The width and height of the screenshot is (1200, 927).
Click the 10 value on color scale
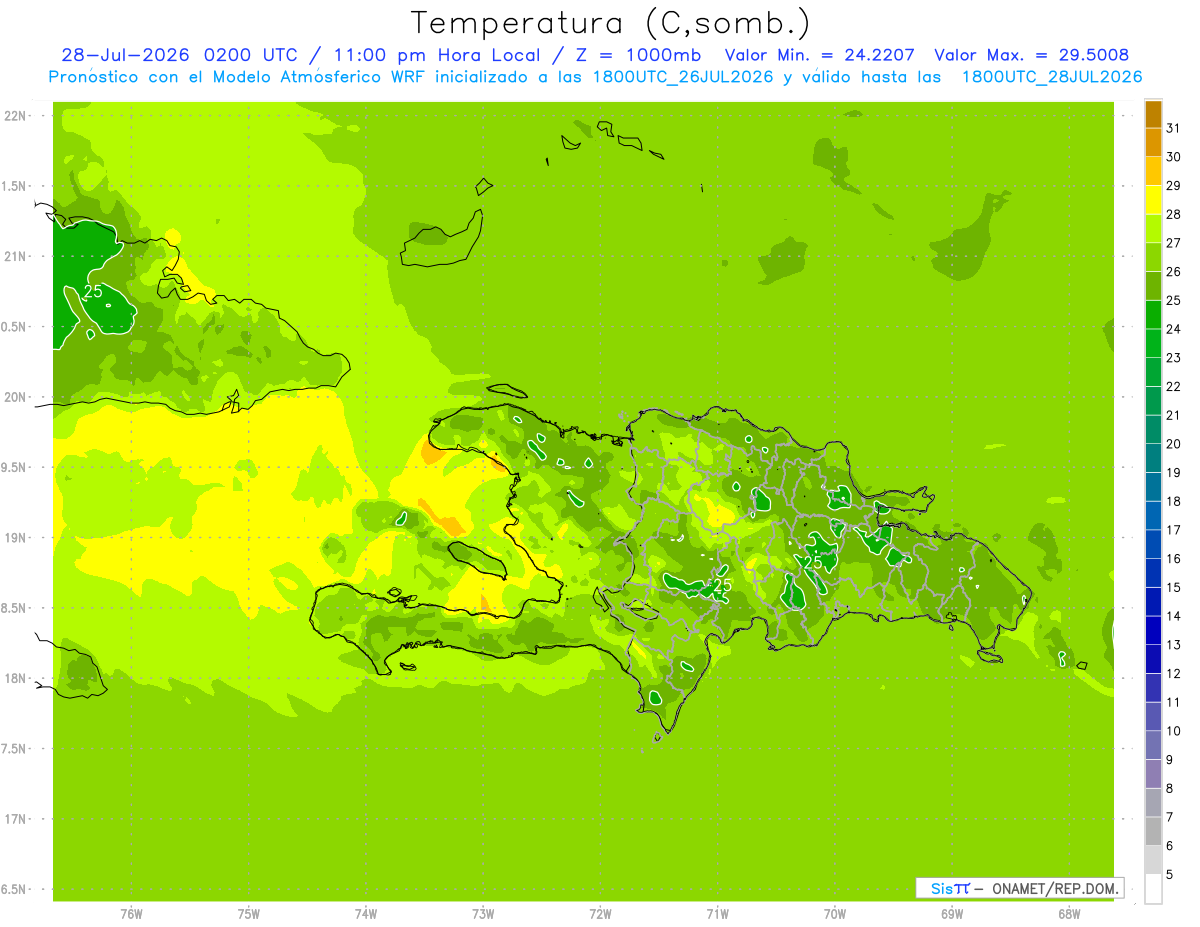click(1173, 731)
